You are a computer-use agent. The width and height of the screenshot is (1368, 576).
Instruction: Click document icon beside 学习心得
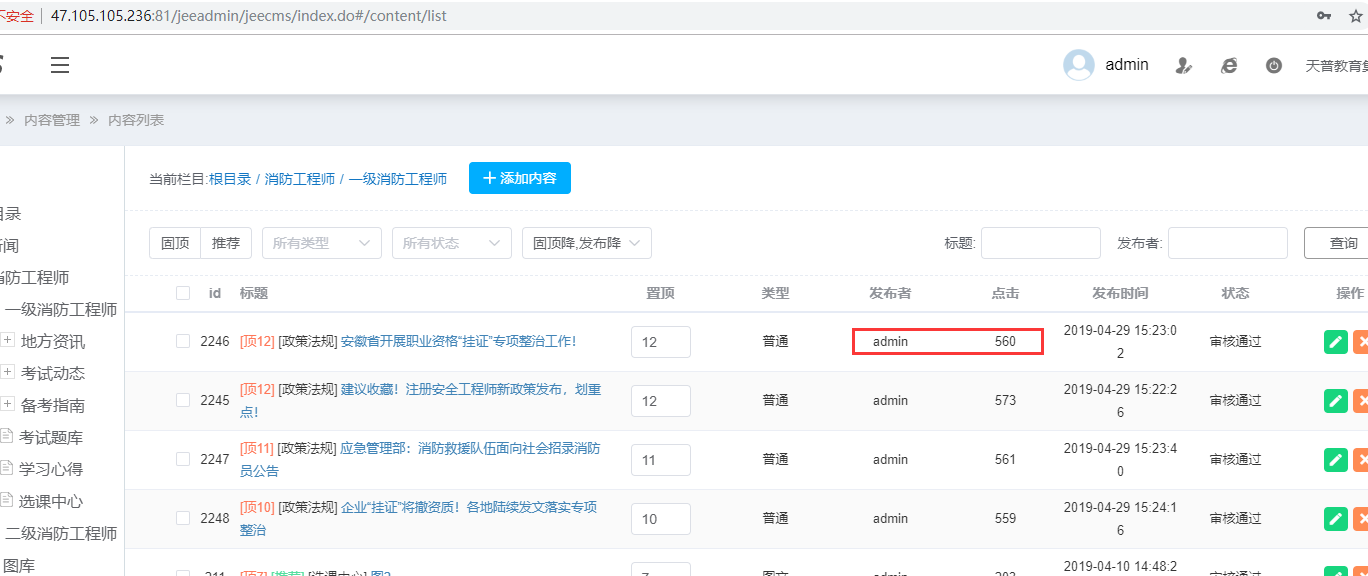pyautogui.click(x=6, y=469)
